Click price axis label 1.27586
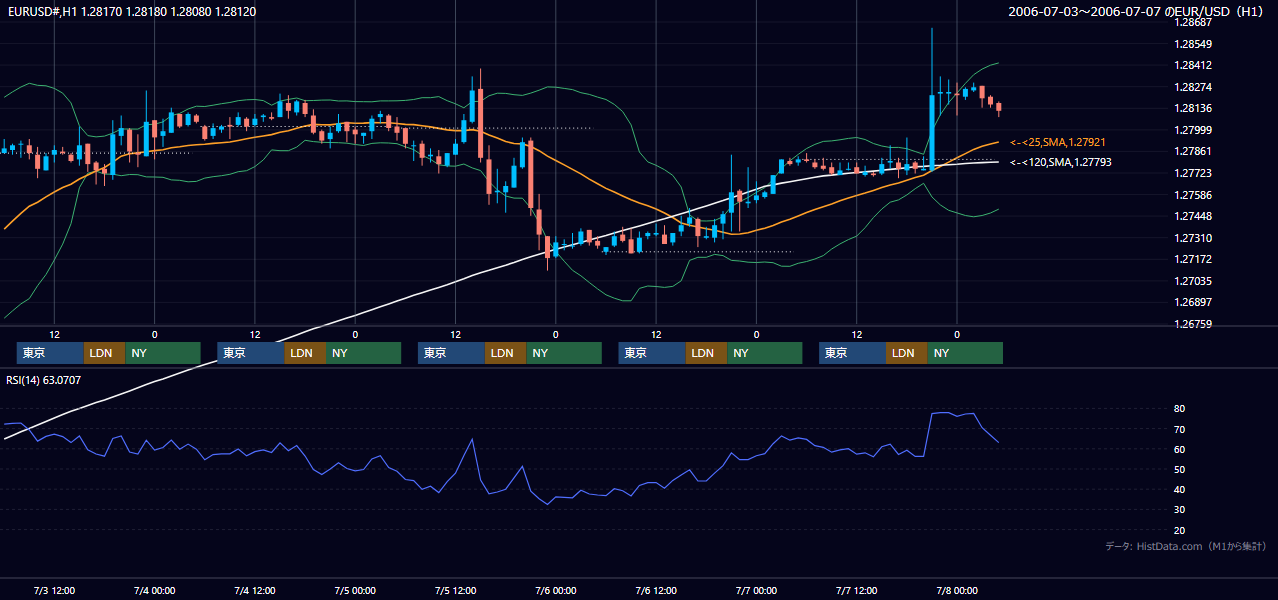Screen dimensions: 1278x600 click(1191, 195)
